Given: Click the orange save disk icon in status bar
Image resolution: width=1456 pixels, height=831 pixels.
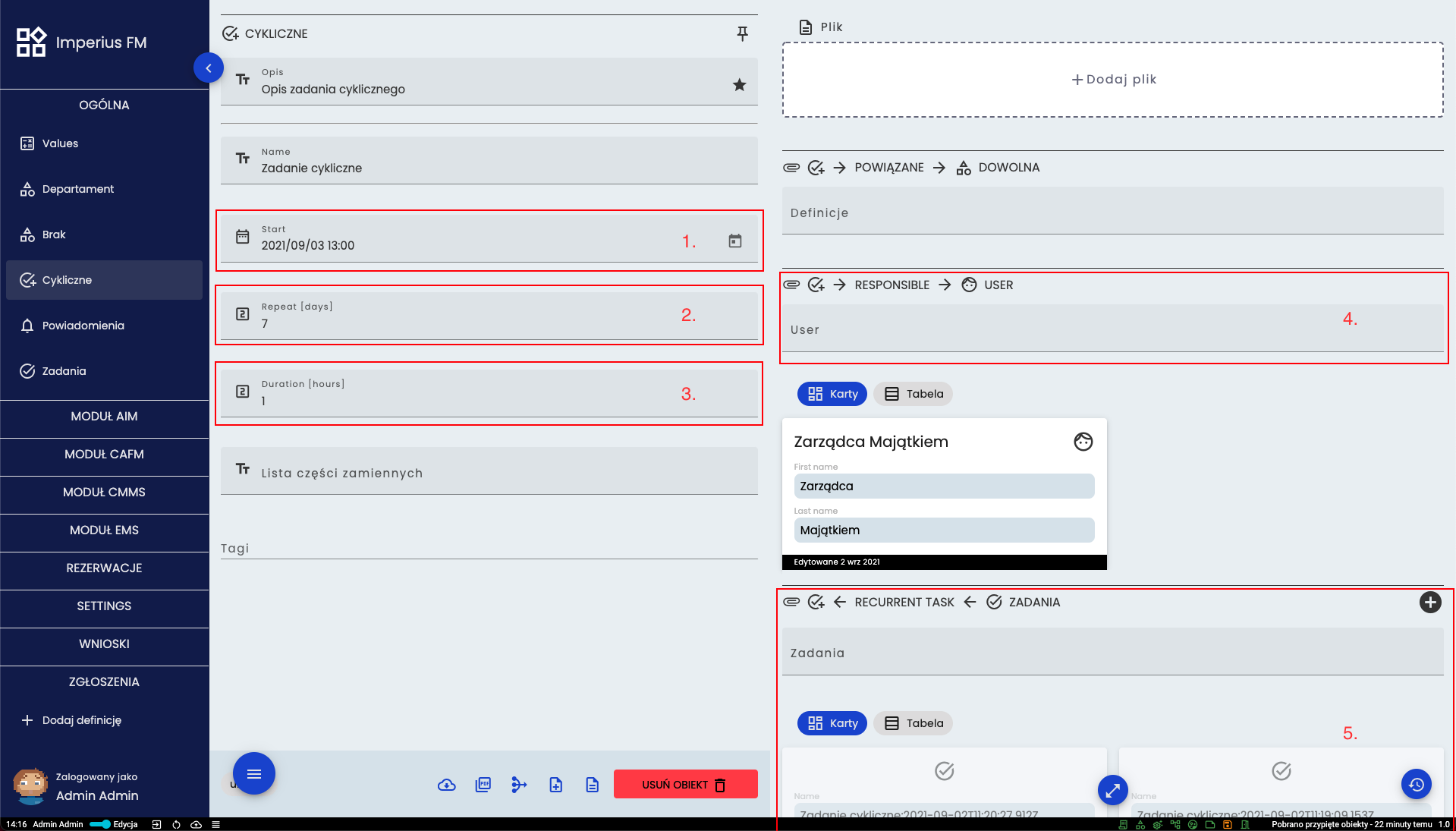Looking at the screenshot, I should pos(1228,824).
